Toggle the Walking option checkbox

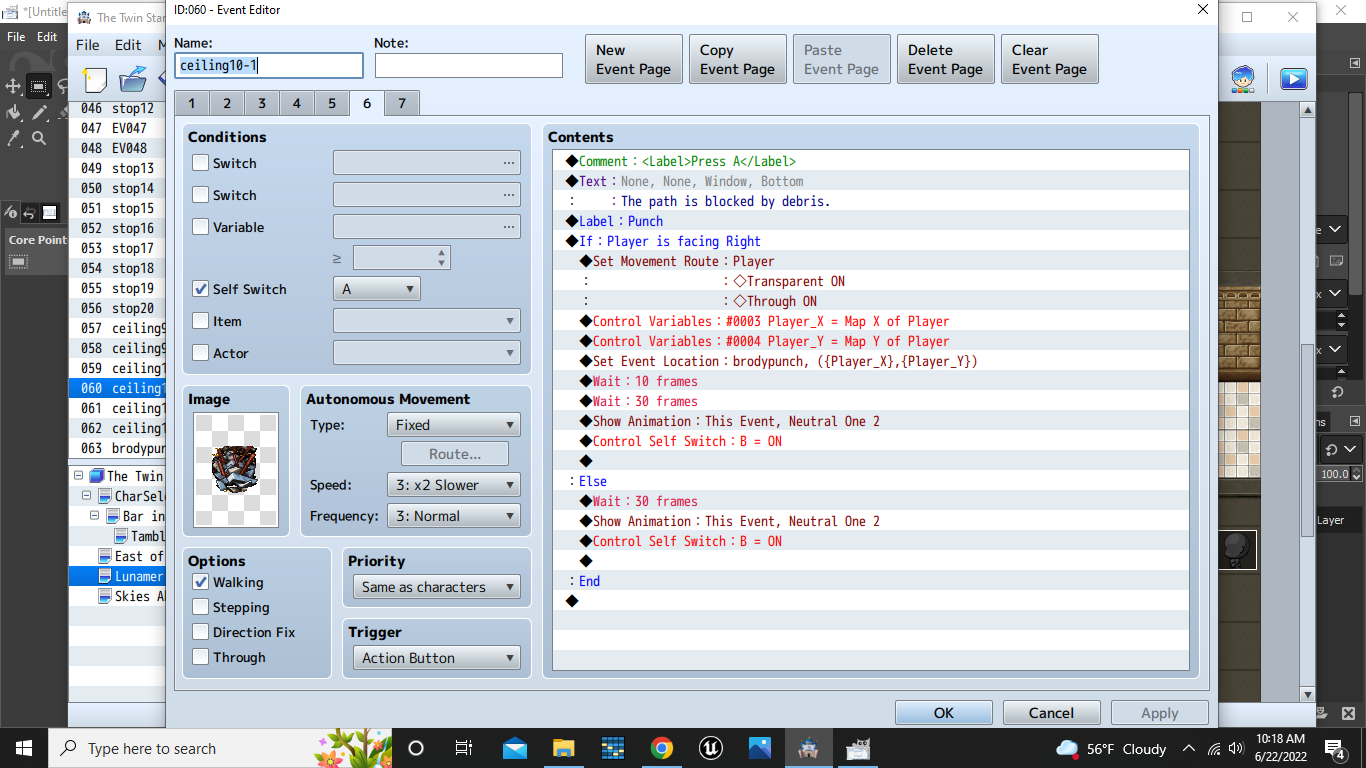coord(201,582)
